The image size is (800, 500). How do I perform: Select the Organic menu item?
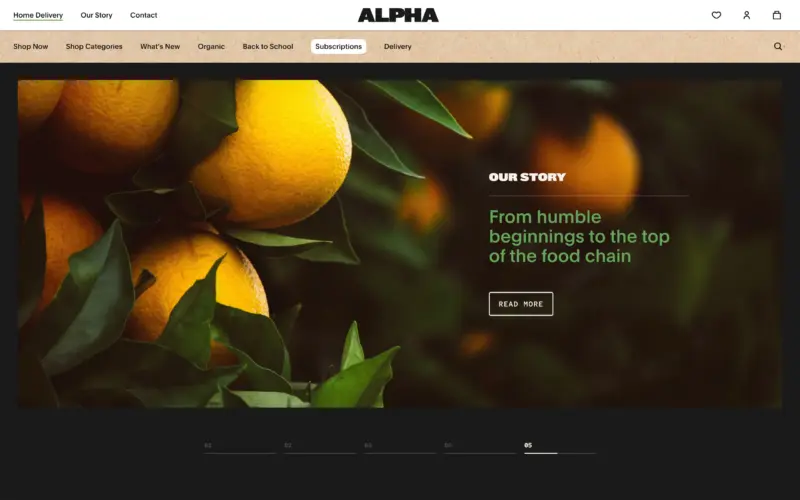[211, 46]
